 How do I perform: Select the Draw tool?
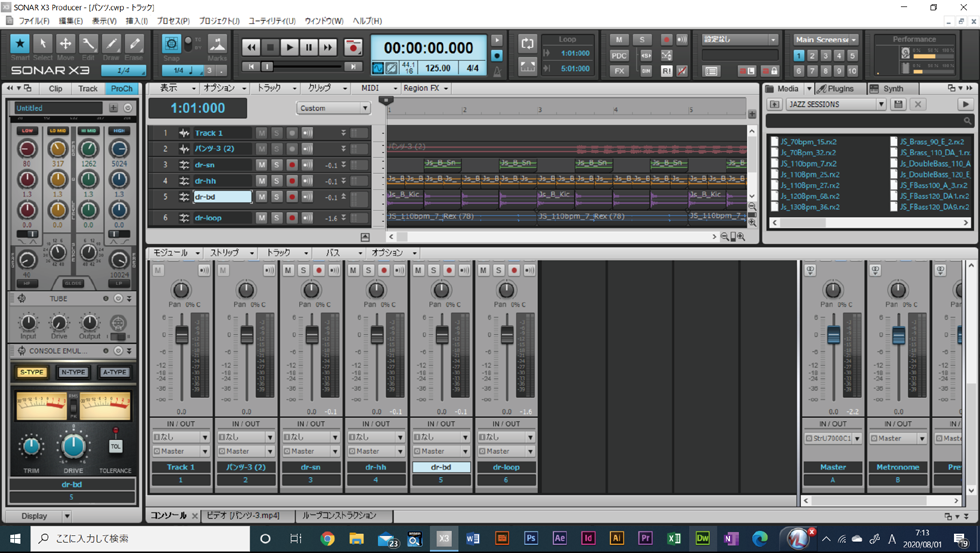coord(111,44)
